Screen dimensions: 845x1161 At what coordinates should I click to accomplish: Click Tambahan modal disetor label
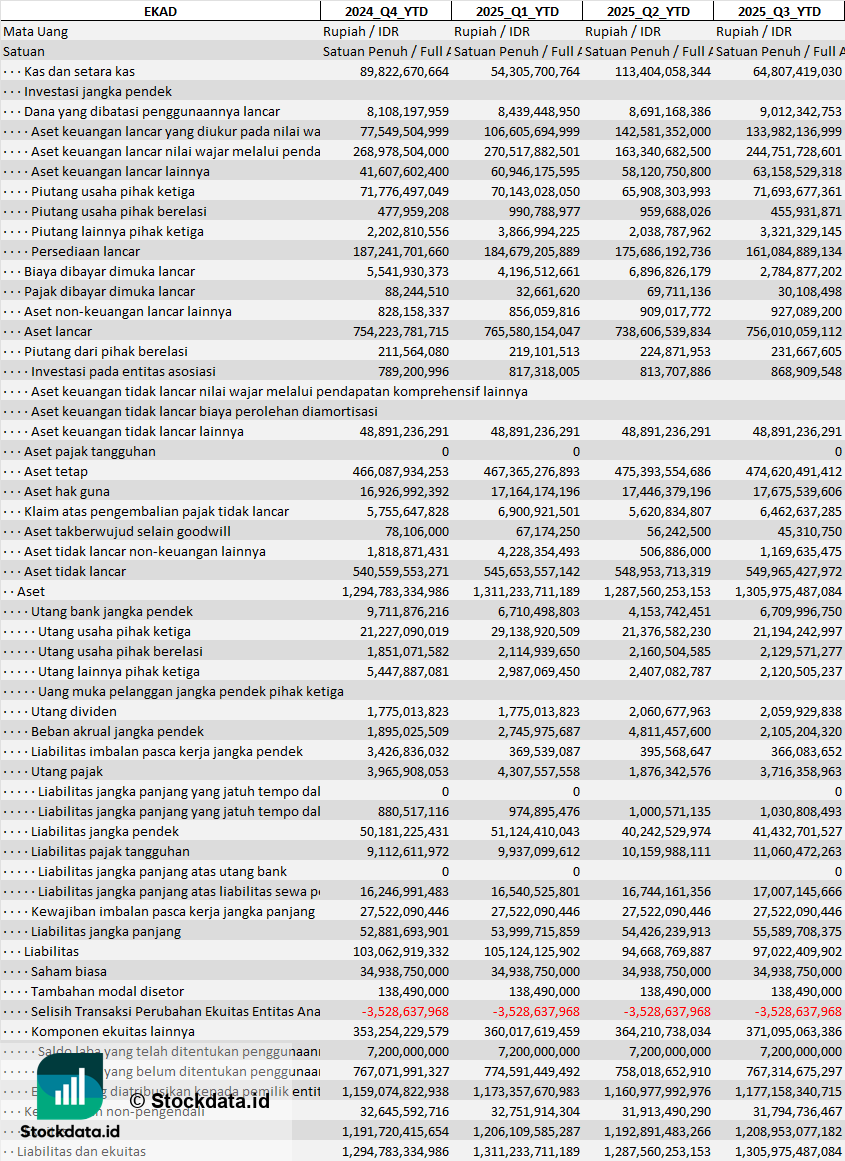tap(107, 991)
